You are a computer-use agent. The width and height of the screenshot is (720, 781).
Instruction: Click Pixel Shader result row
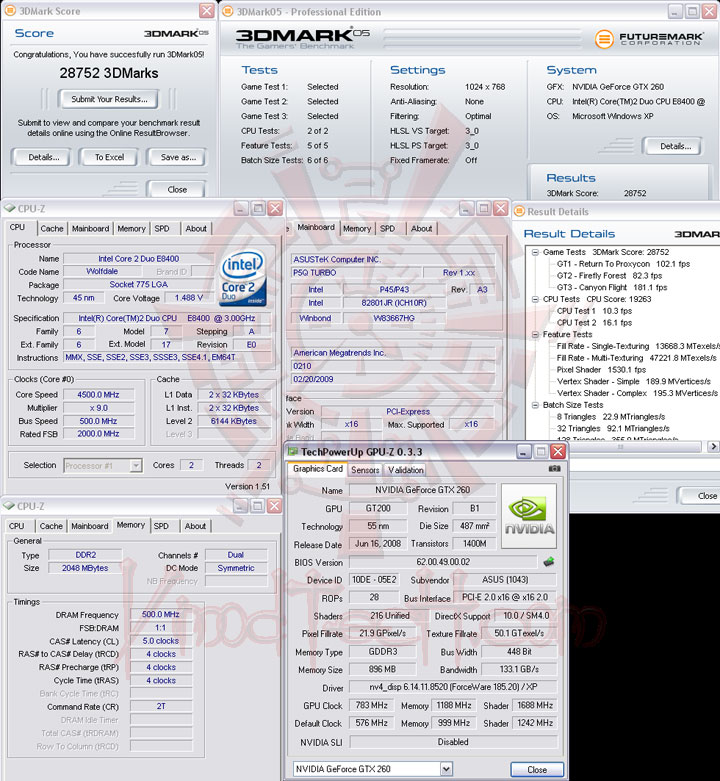coord(600,370)
